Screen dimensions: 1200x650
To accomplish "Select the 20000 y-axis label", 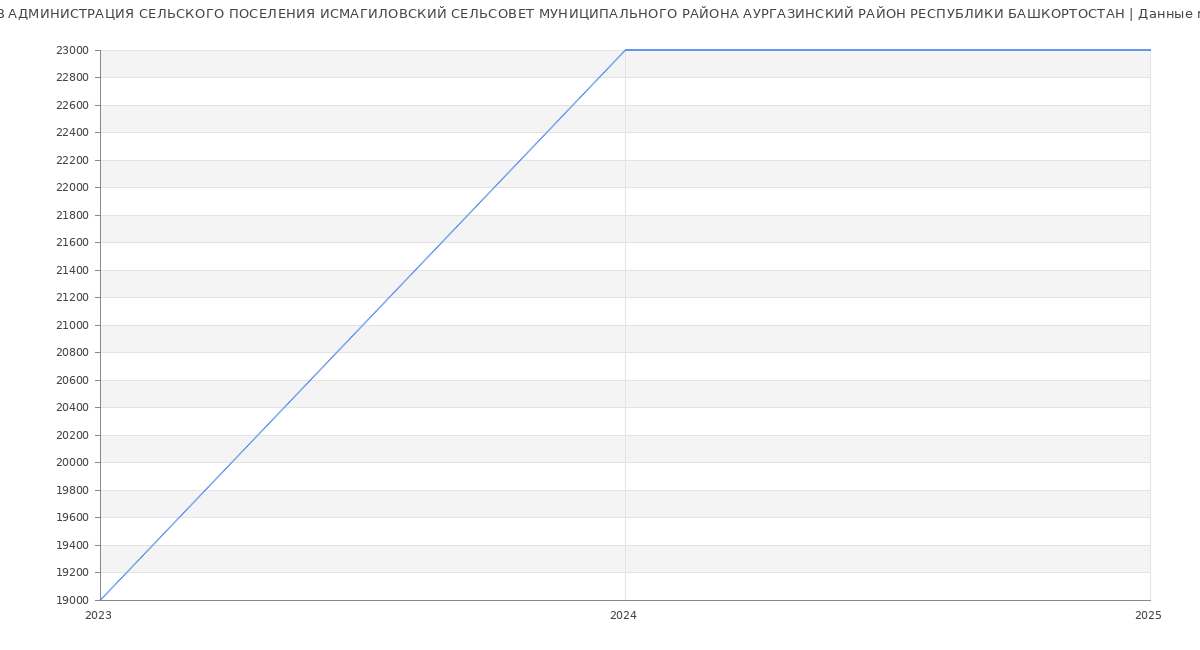I will pyautogui.click(x=73, y=463).
